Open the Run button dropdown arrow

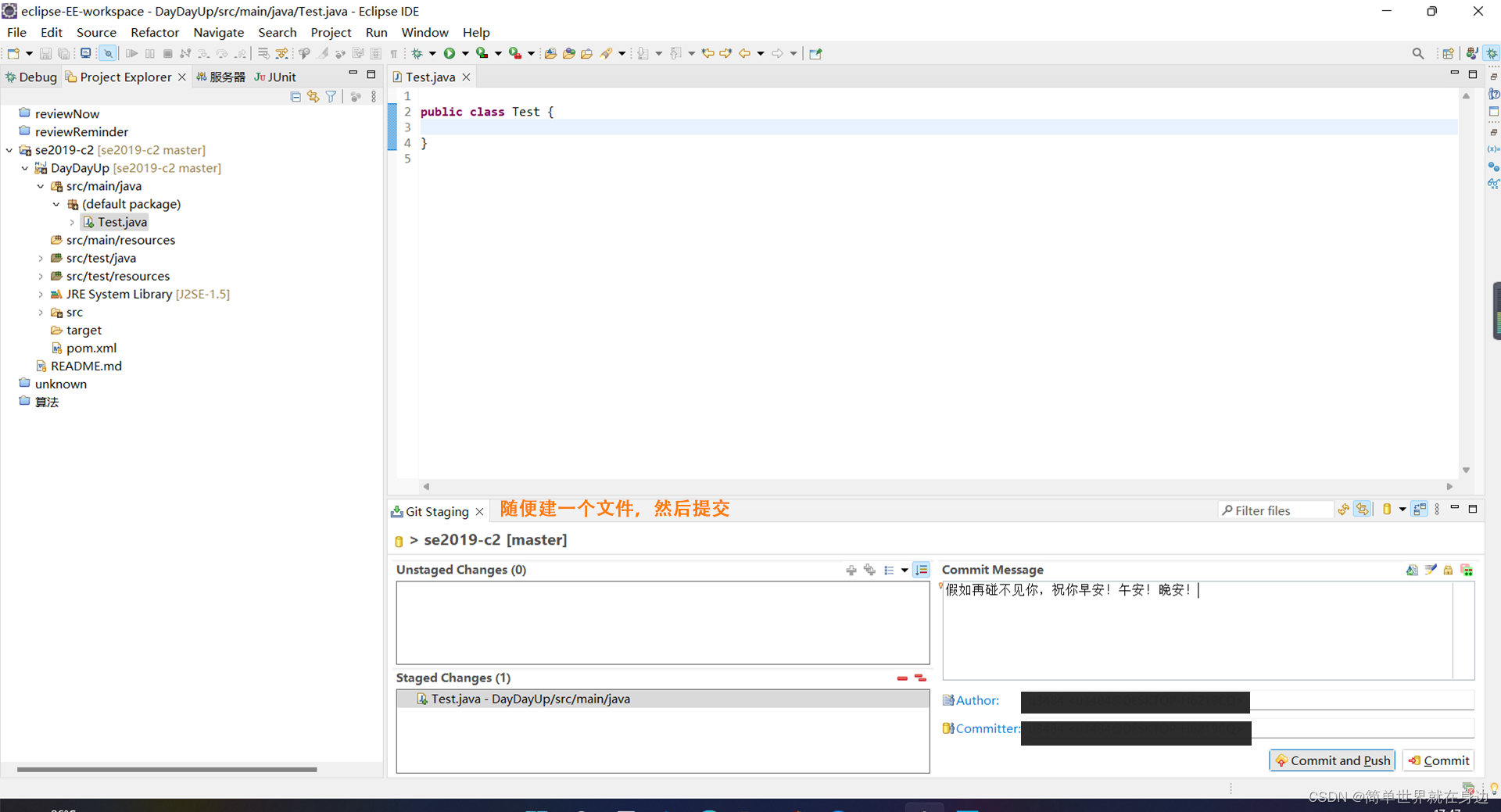point(464,53)
